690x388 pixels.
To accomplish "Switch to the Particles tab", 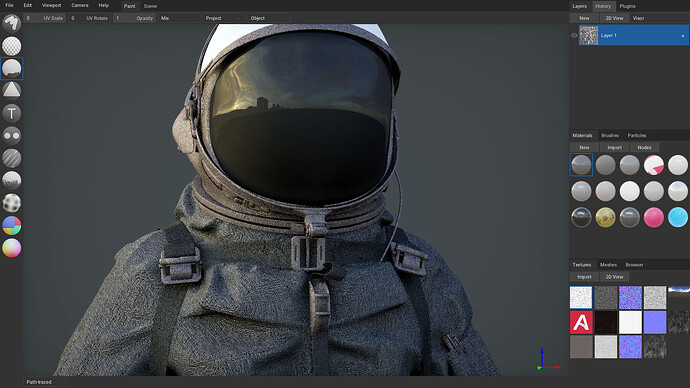I will 637,135.
